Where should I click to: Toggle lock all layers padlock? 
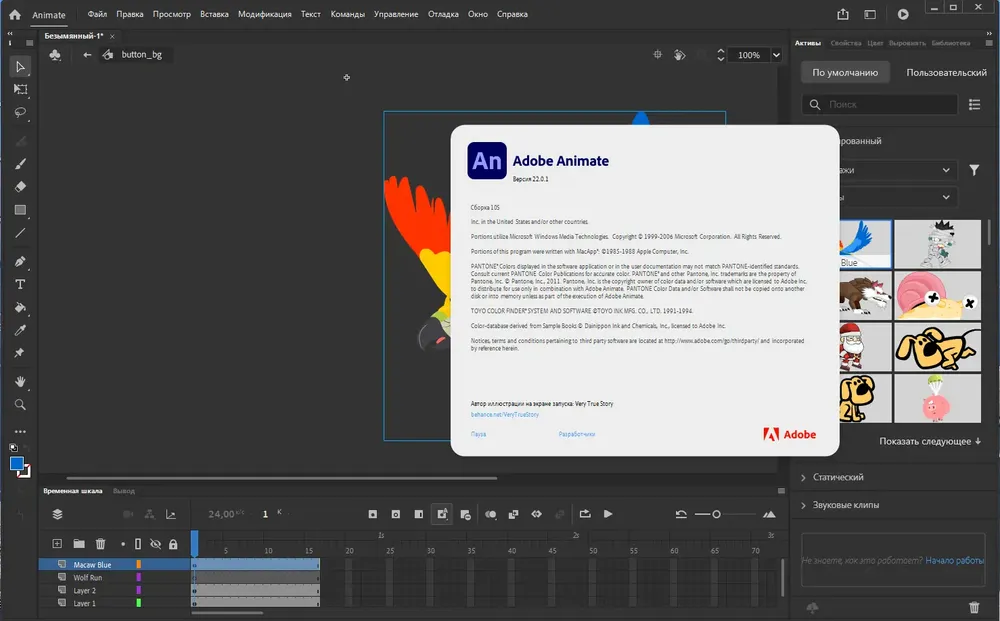(x=173, y=544)
